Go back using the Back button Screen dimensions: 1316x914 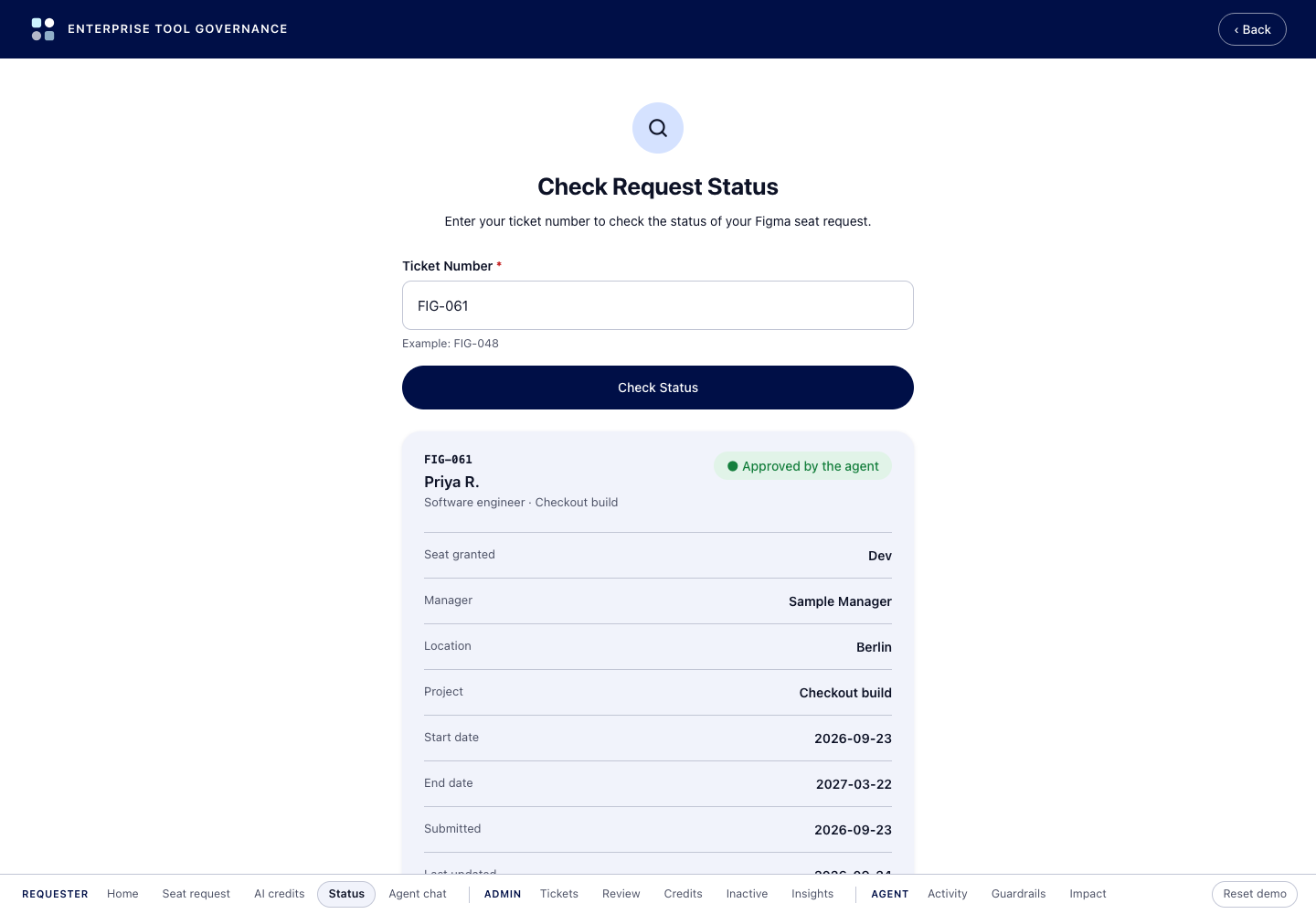(1252, 29)
